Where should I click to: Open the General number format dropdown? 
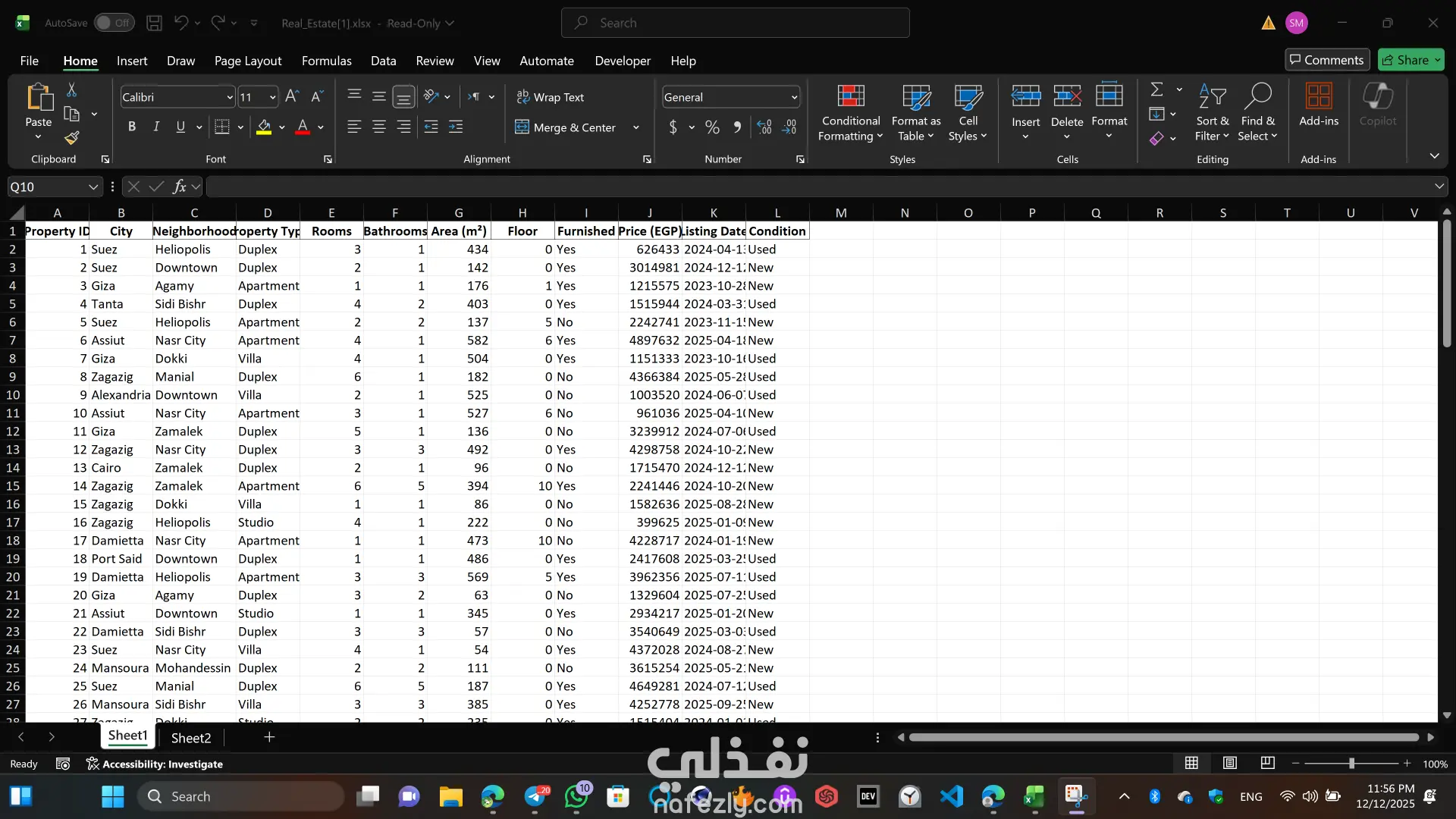pyautogui.click(x=794, y=97)
